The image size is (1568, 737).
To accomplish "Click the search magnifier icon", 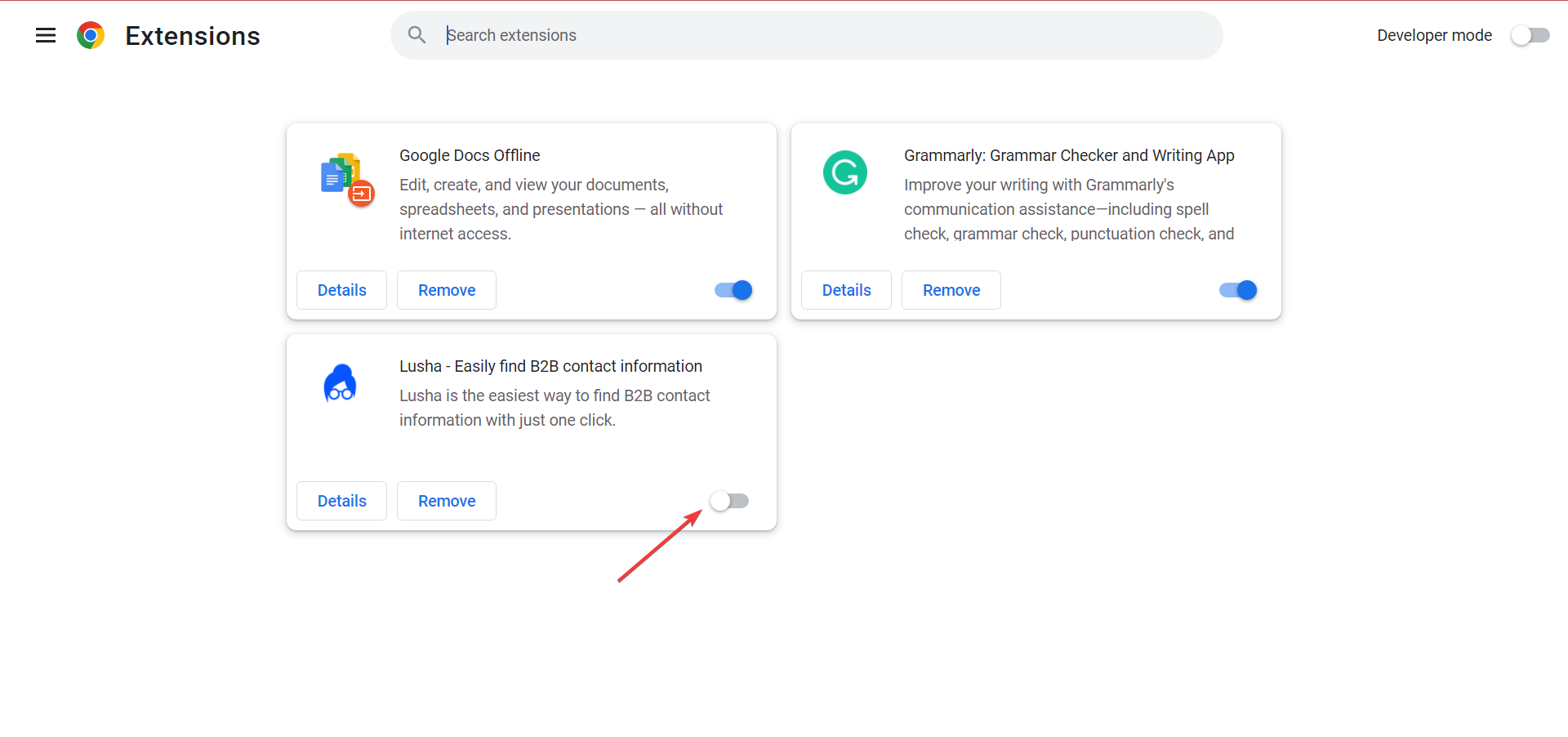I will tap(416, 35).
